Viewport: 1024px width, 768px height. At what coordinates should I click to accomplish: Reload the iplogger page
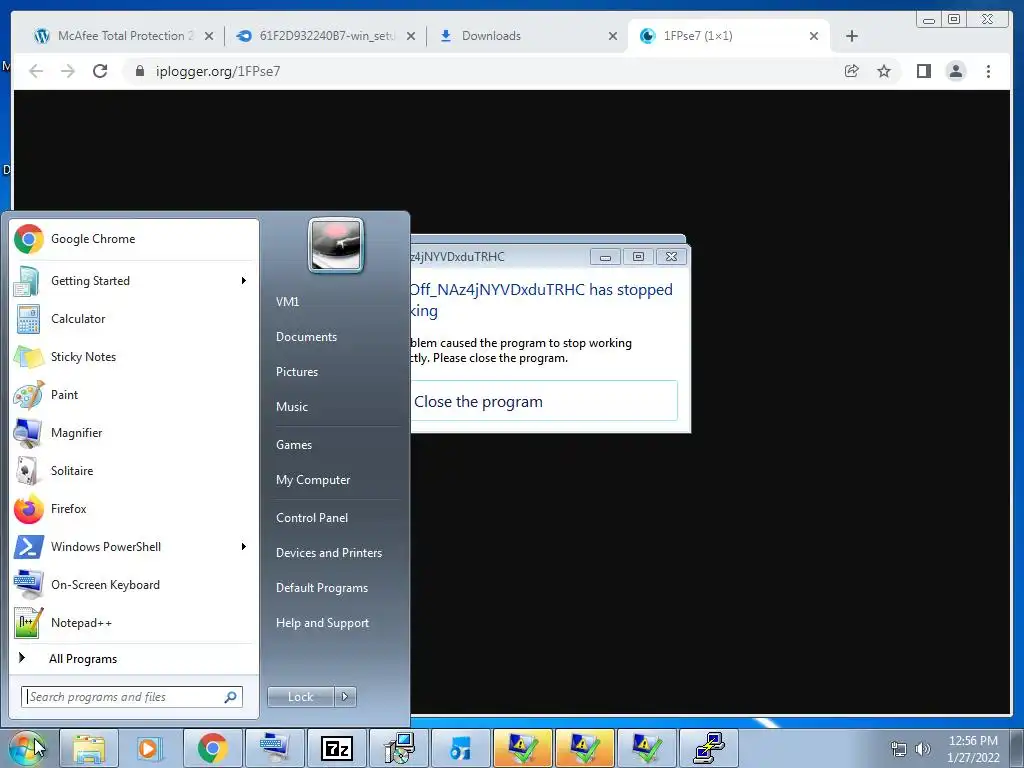pyautogui.click(x=100, y=71)
